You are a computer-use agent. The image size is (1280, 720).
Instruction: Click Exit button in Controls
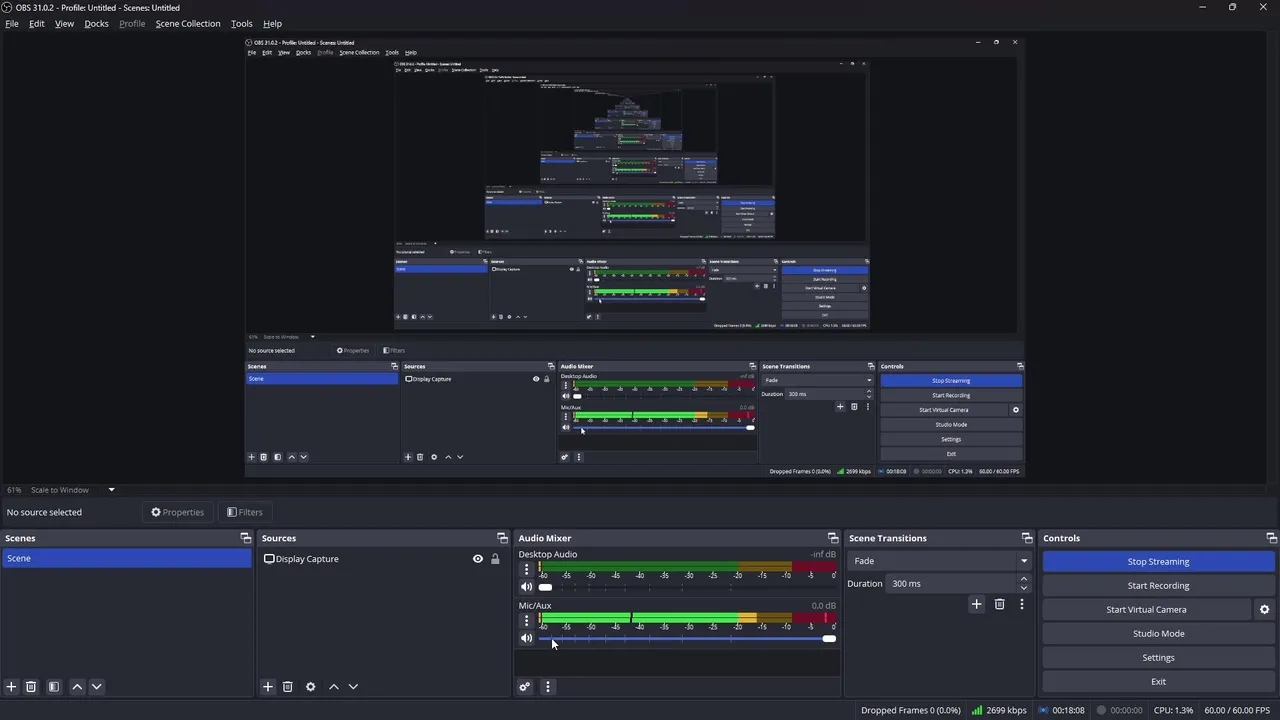1158,682
